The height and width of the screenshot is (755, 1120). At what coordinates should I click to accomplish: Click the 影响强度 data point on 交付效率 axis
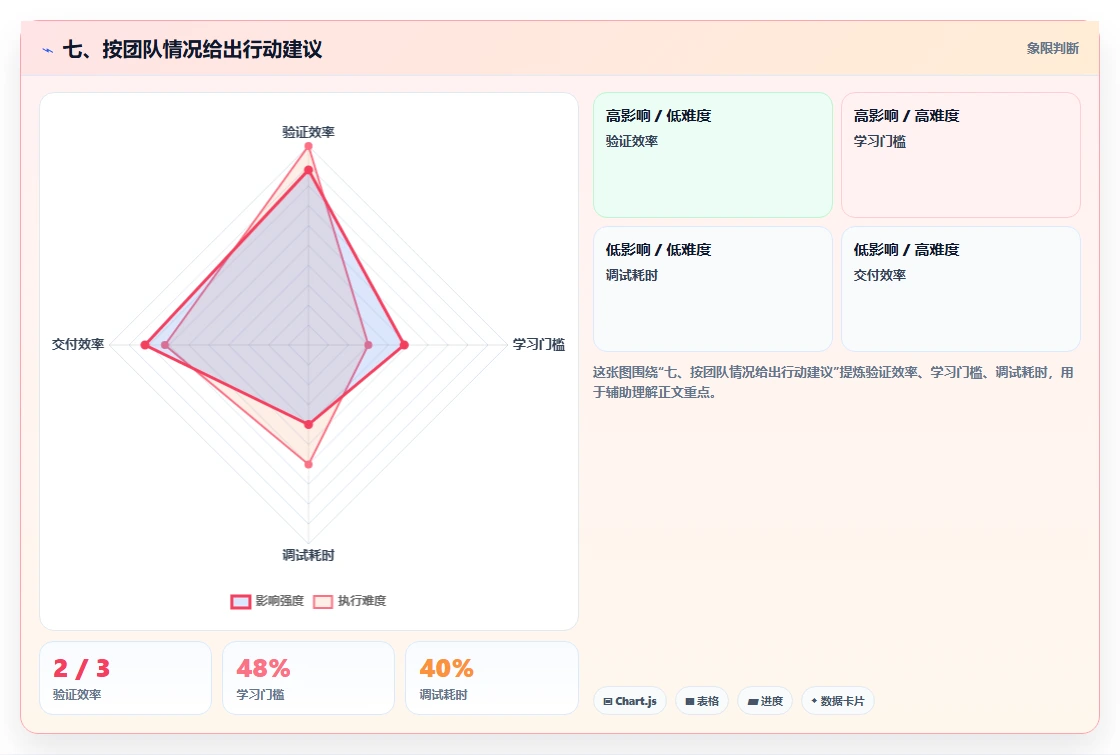pos(145,345)
